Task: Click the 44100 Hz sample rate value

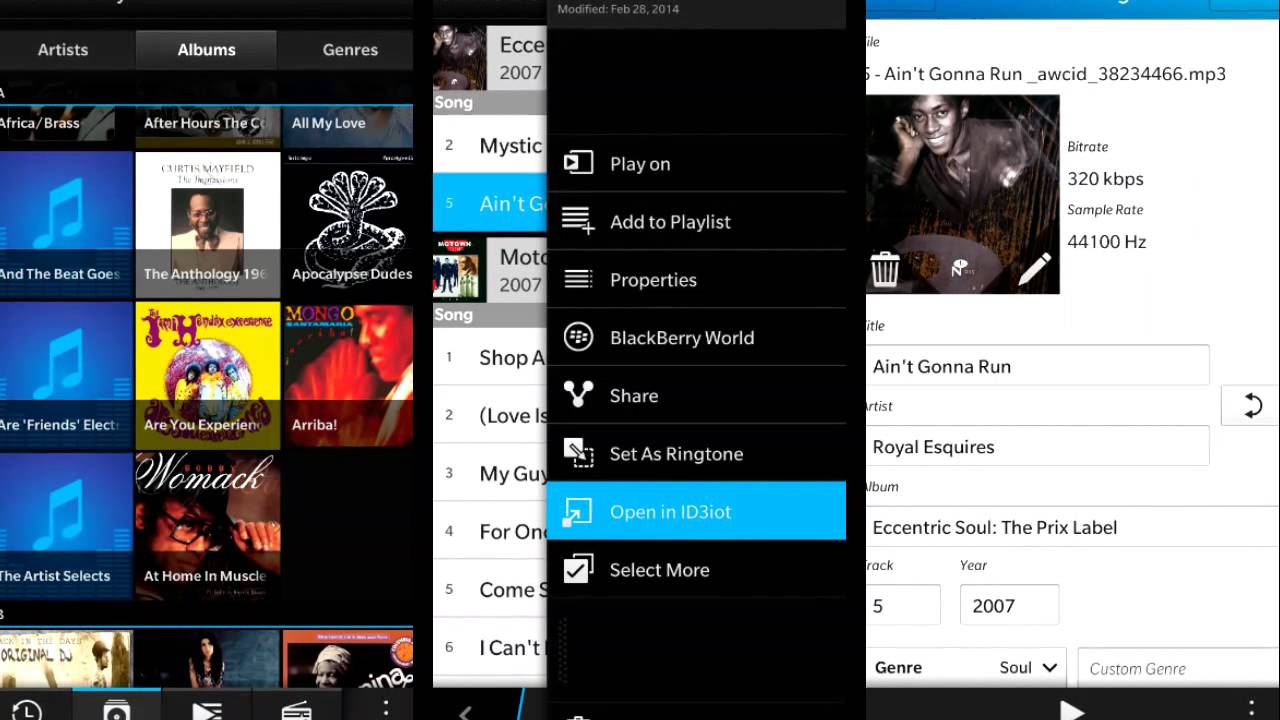Action: tap(1107, 242)
